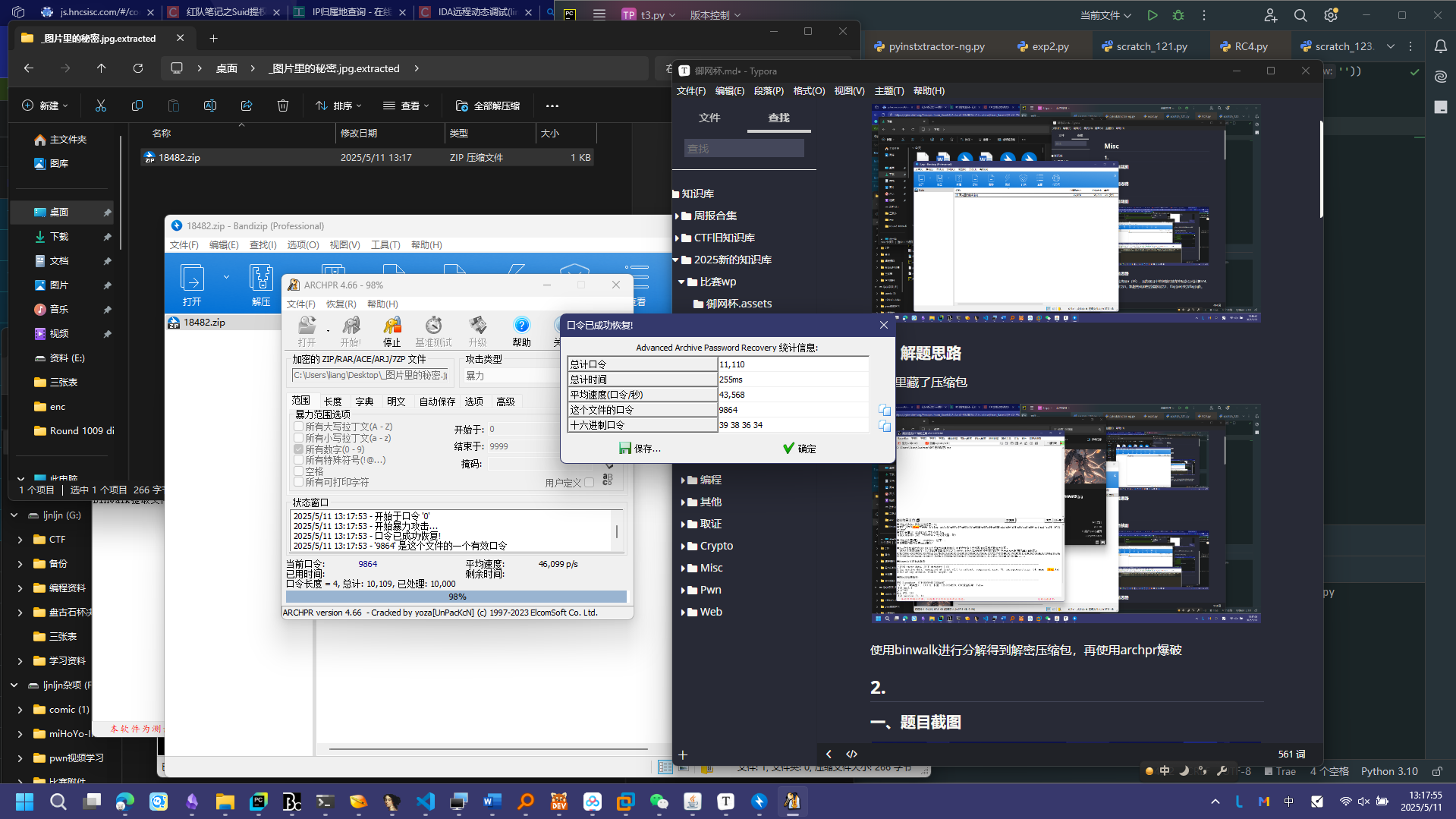Image resolution: width=1456 pixels, height=819 pixels.
Task: Click Bandizip Extract (解压) toolbar icon
Action: click(x=261, y=279)
